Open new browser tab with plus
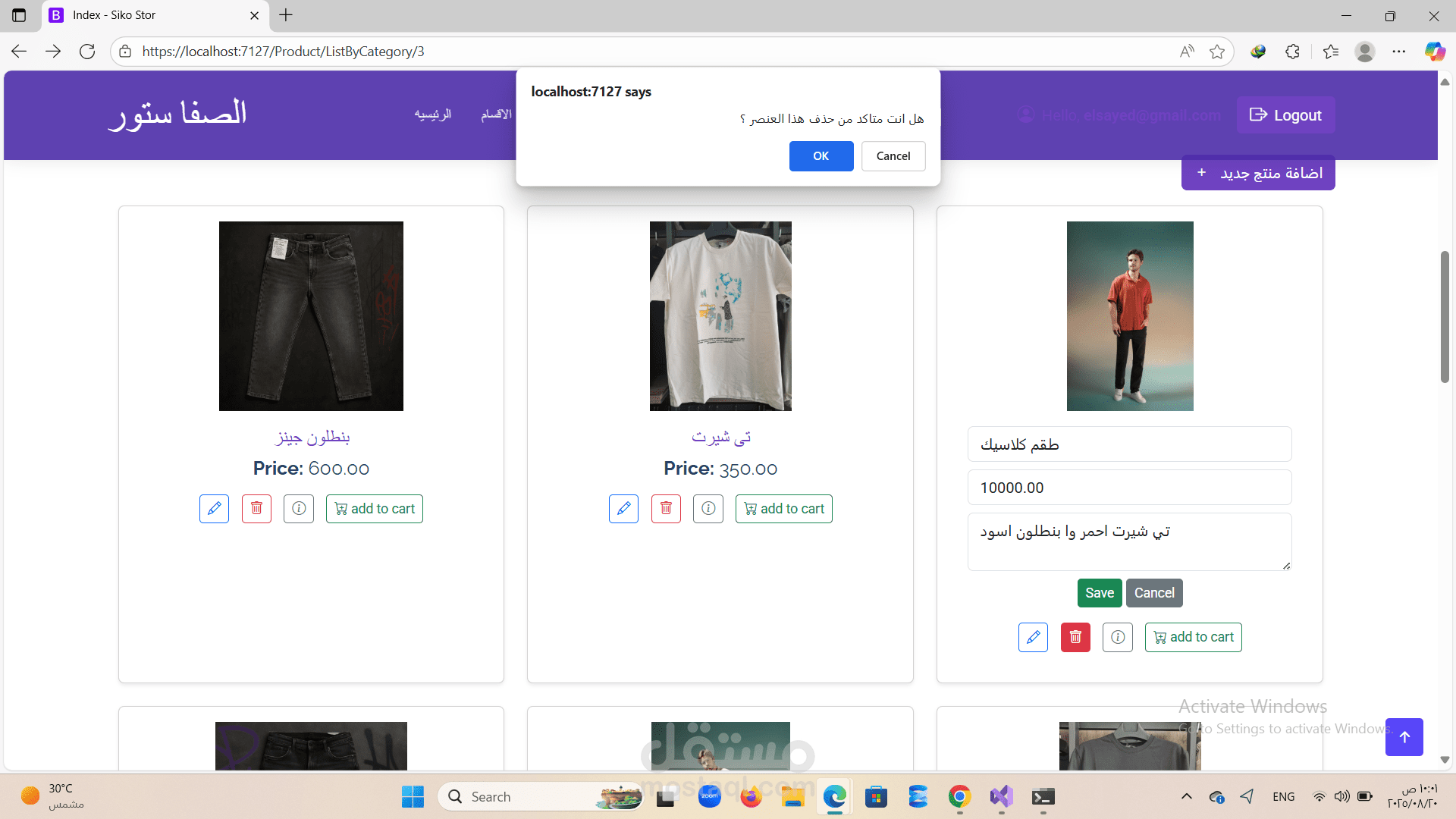Screen dimensions: 1456x819 pos(286,15)
